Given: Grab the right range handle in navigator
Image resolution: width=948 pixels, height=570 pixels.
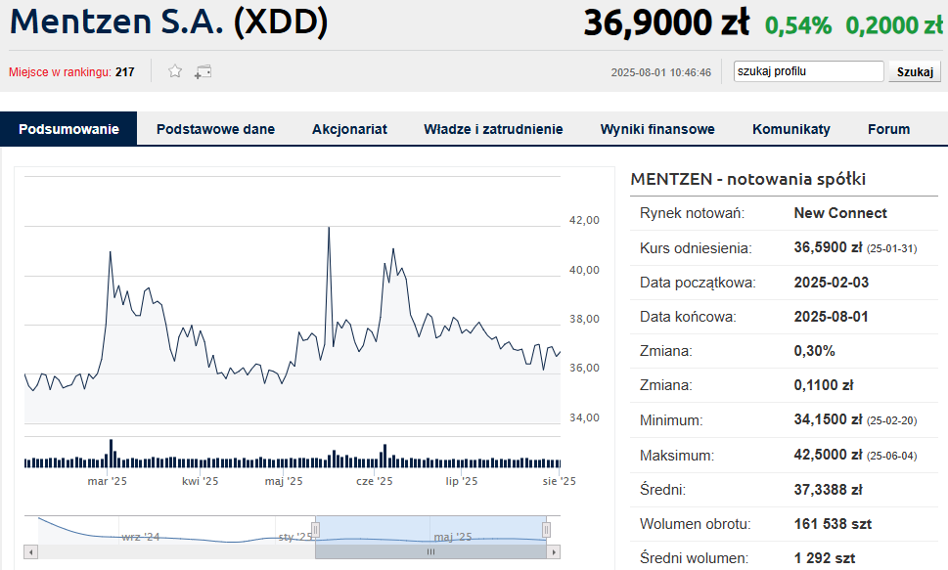Looking at the screenshot, I should (x=546, y=529).
